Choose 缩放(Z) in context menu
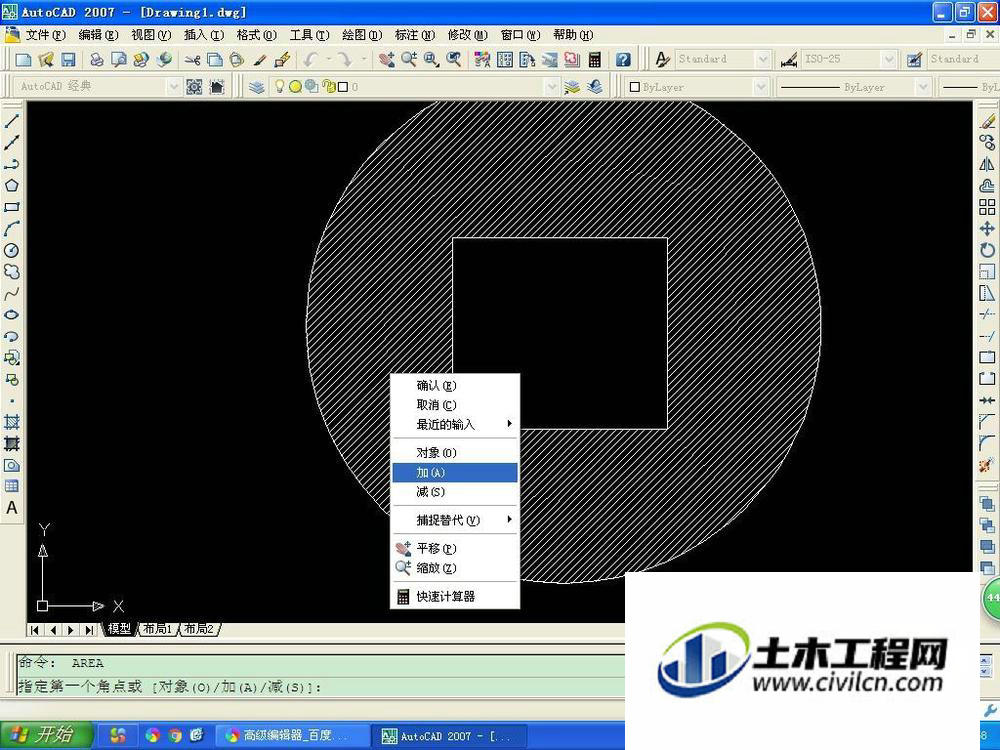The image size is (1000, 750). click(x=455, y=568)
